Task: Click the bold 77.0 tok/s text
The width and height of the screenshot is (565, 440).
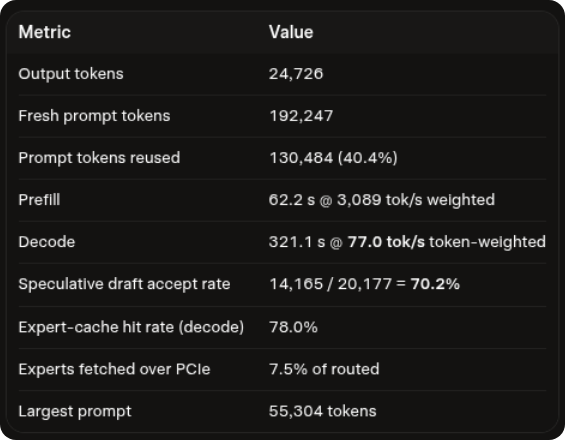Action: click(386, 242)
